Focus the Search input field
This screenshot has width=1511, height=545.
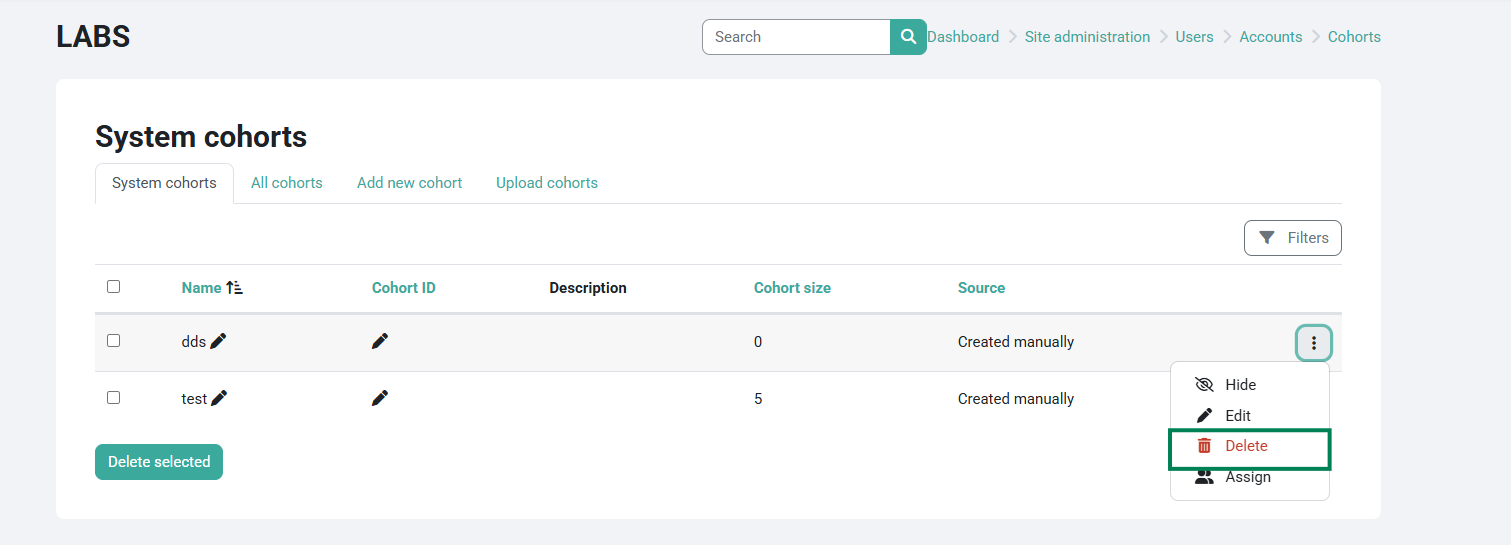[796, 37]
